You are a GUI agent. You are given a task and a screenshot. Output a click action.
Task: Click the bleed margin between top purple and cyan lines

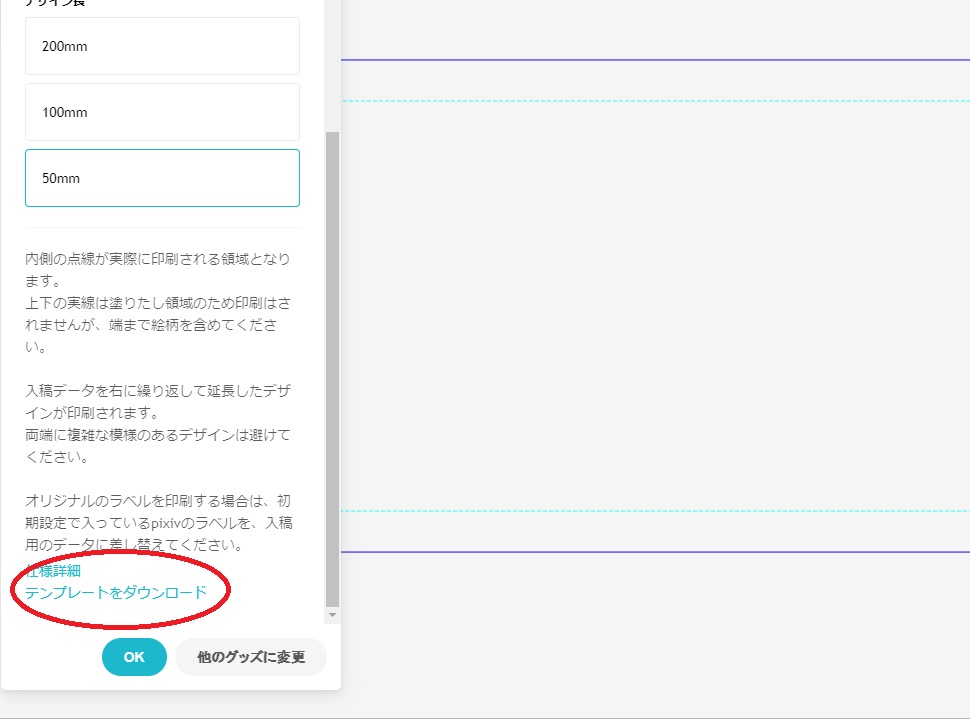click(x=655, y=81)
